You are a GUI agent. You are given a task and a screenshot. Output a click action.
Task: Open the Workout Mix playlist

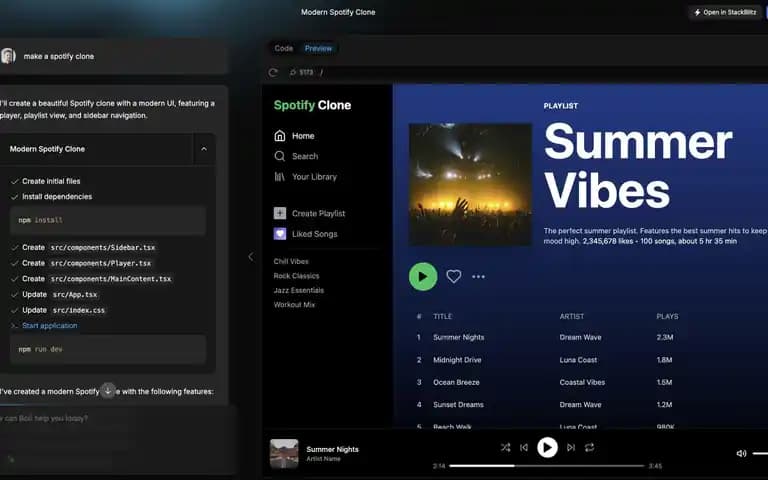[294, 304]
